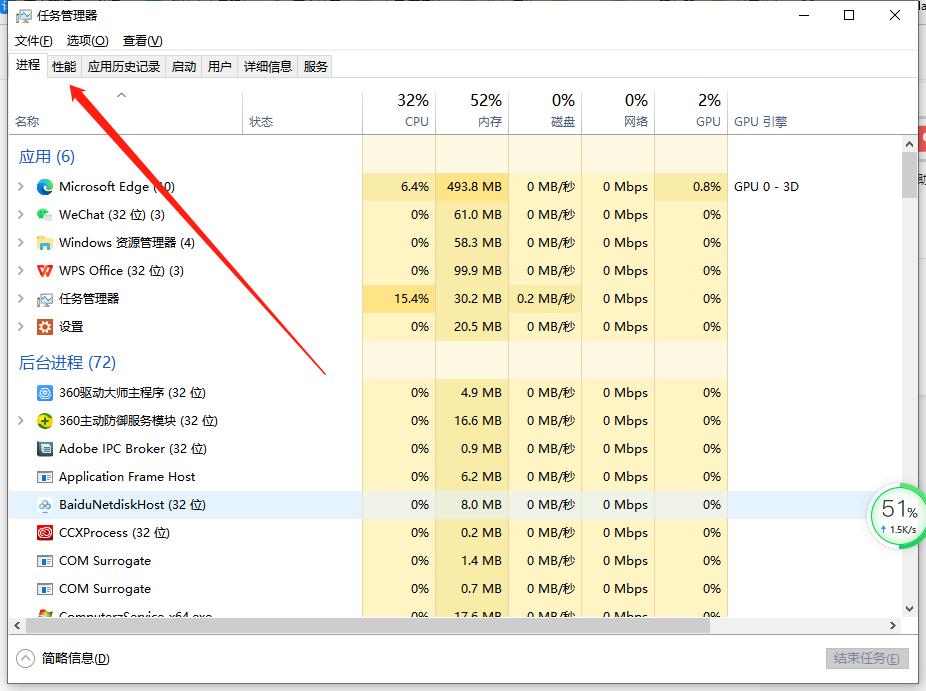The image size is (926, 691).
Task: Select the 任务管理器 process icon
Action: coord(44,299)
